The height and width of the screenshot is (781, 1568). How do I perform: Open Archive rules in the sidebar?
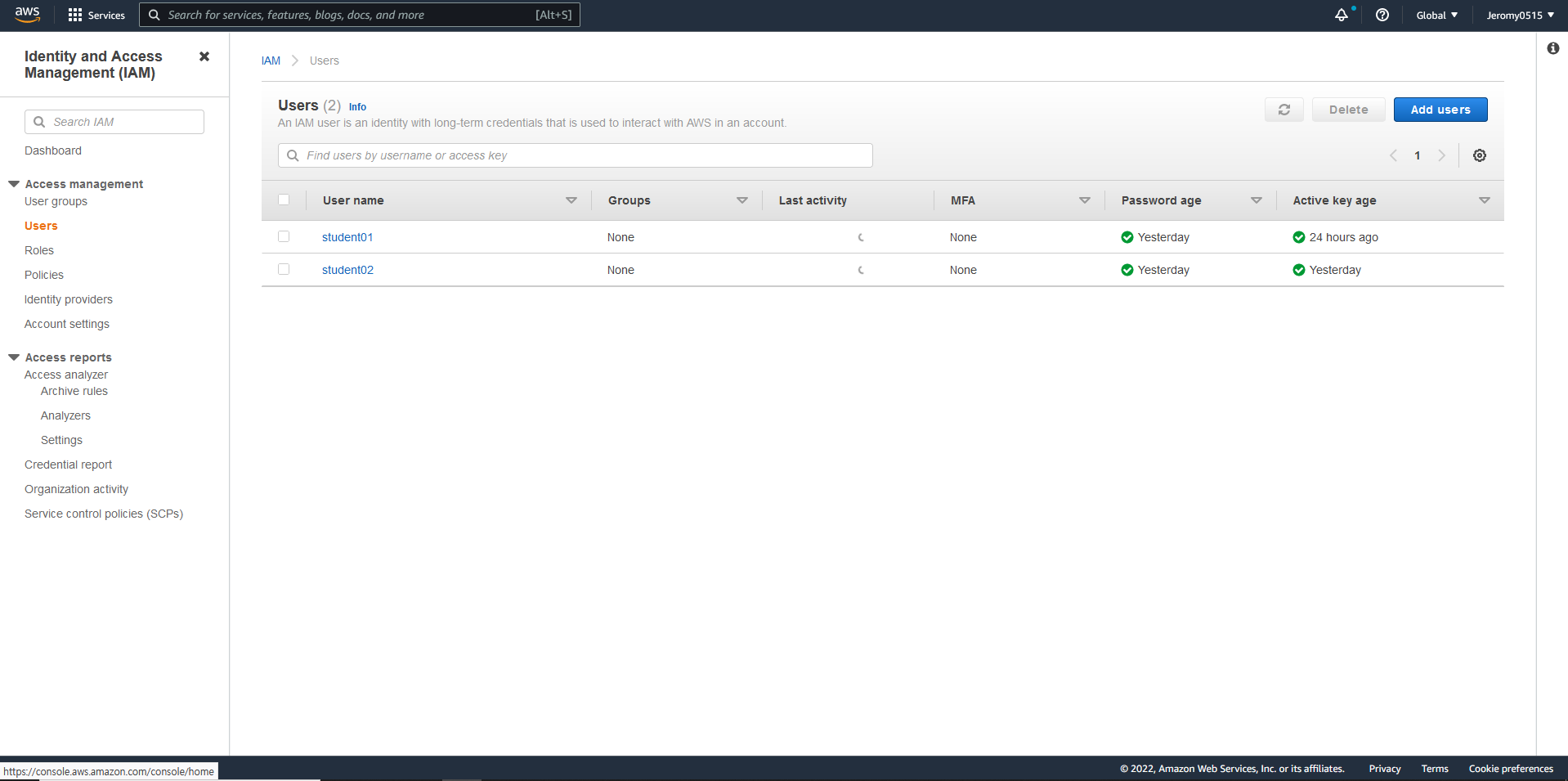click(x=74, y=391)
